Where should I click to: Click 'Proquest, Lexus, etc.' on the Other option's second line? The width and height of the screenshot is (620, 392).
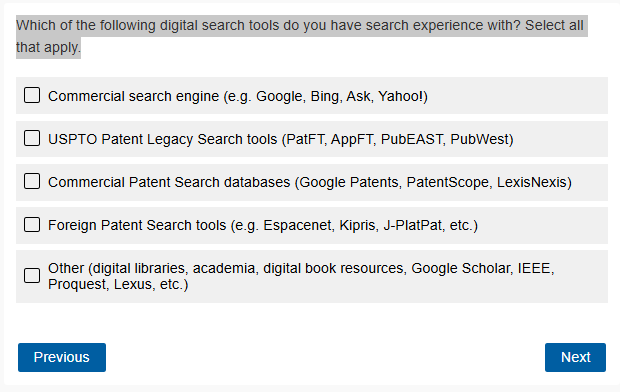[118, 284]
